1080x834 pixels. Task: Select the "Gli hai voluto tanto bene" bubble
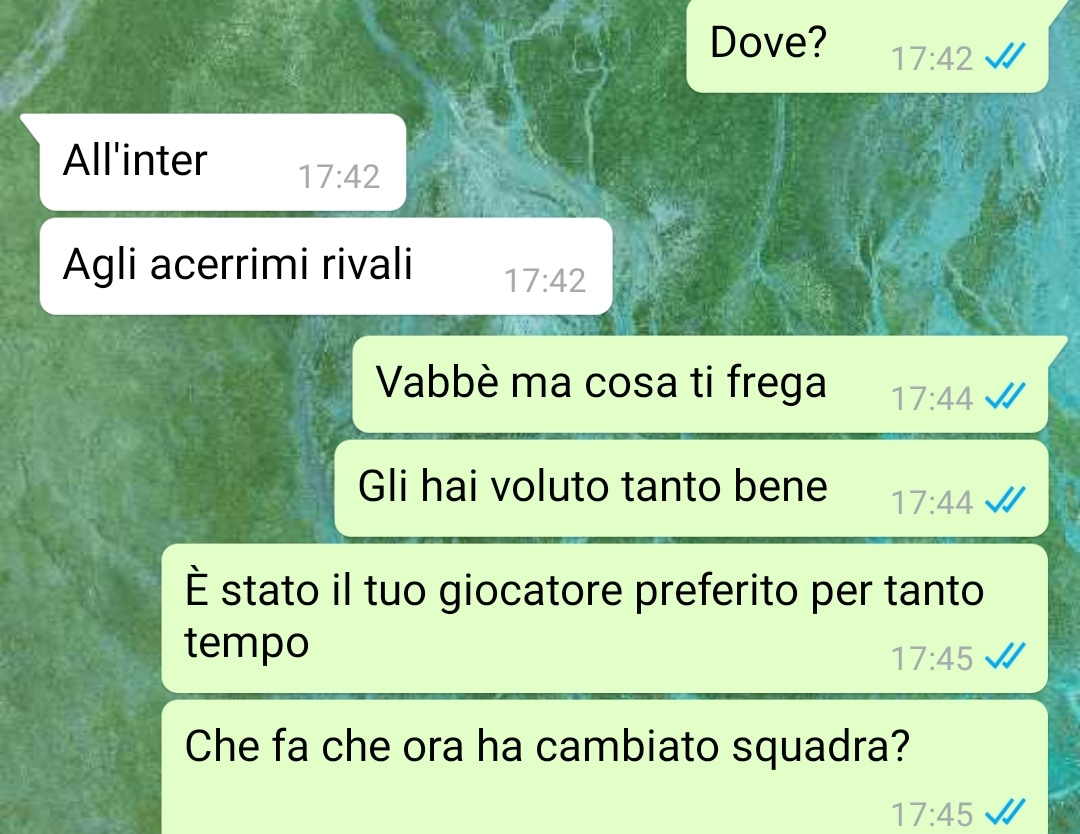coord(691,488)
